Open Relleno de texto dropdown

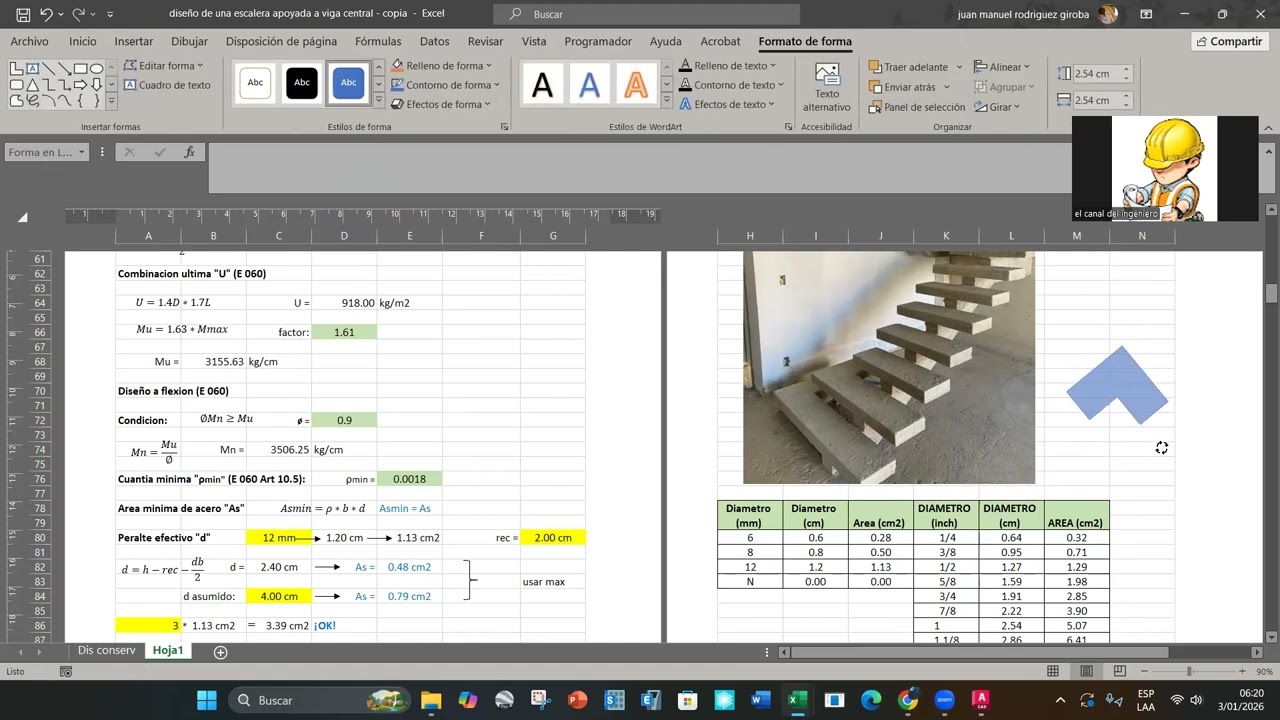(729, 65)
